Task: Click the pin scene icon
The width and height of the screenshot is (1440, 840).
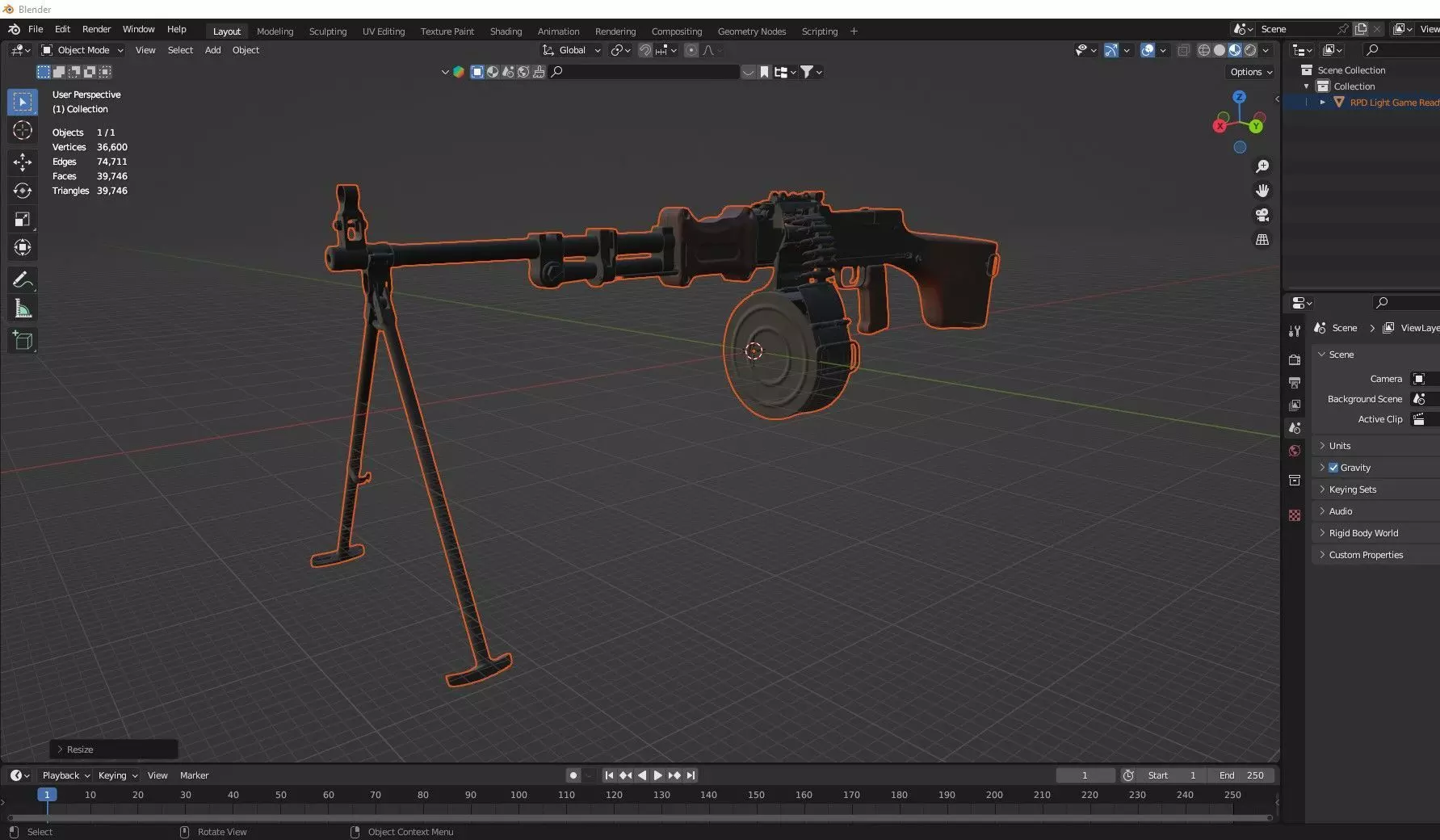Action: tap(1342, 29)
